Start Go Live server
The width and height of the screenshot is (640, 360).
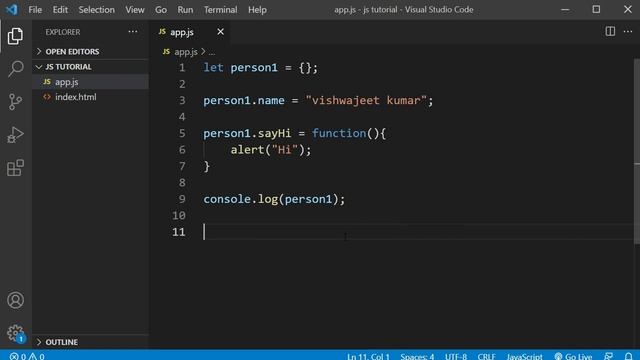tap(573, 356)
